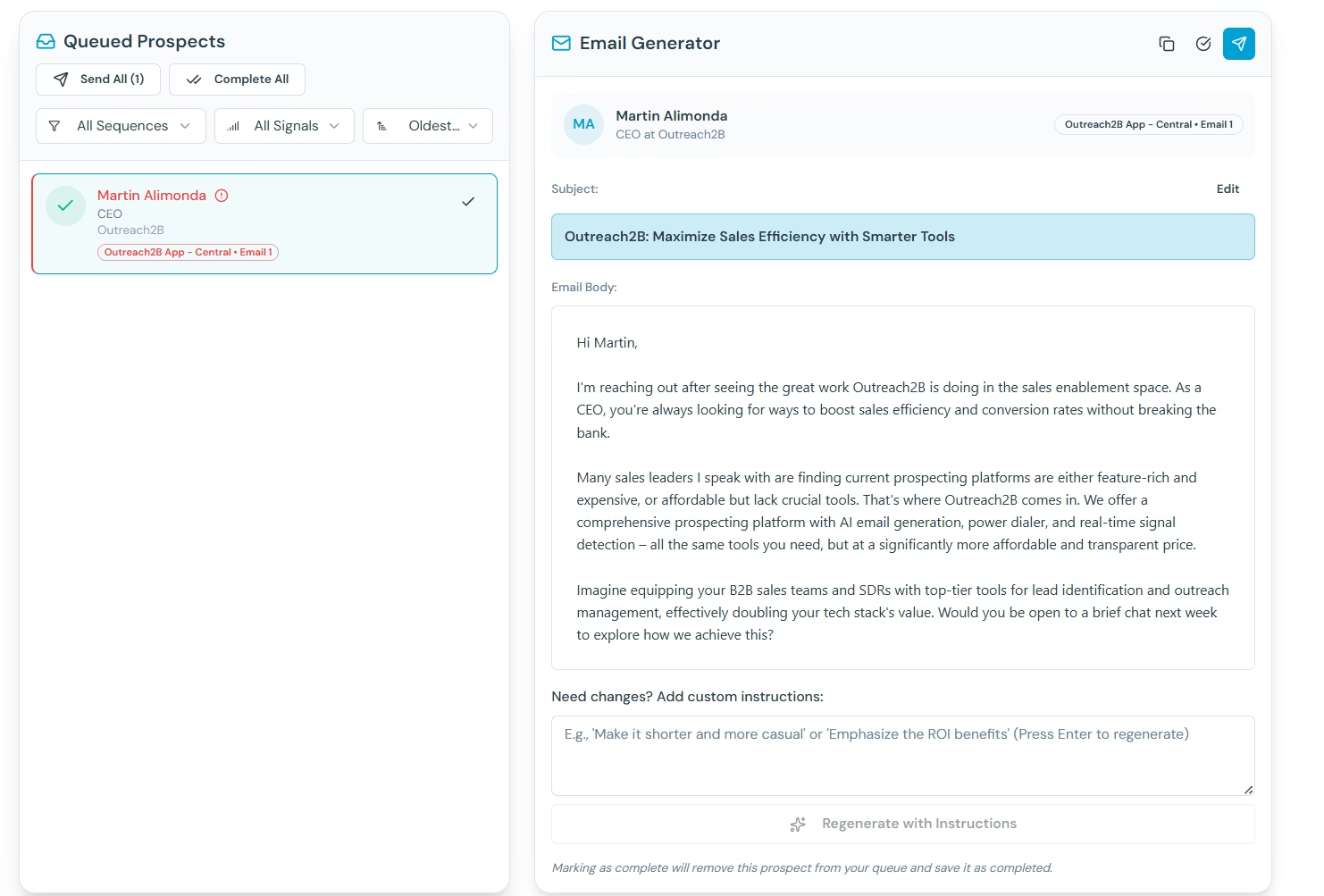The height and width of the screenshot is (896, 1324).
Task: Click the MA avatar in Email Generator
Action: click(583, 124)
